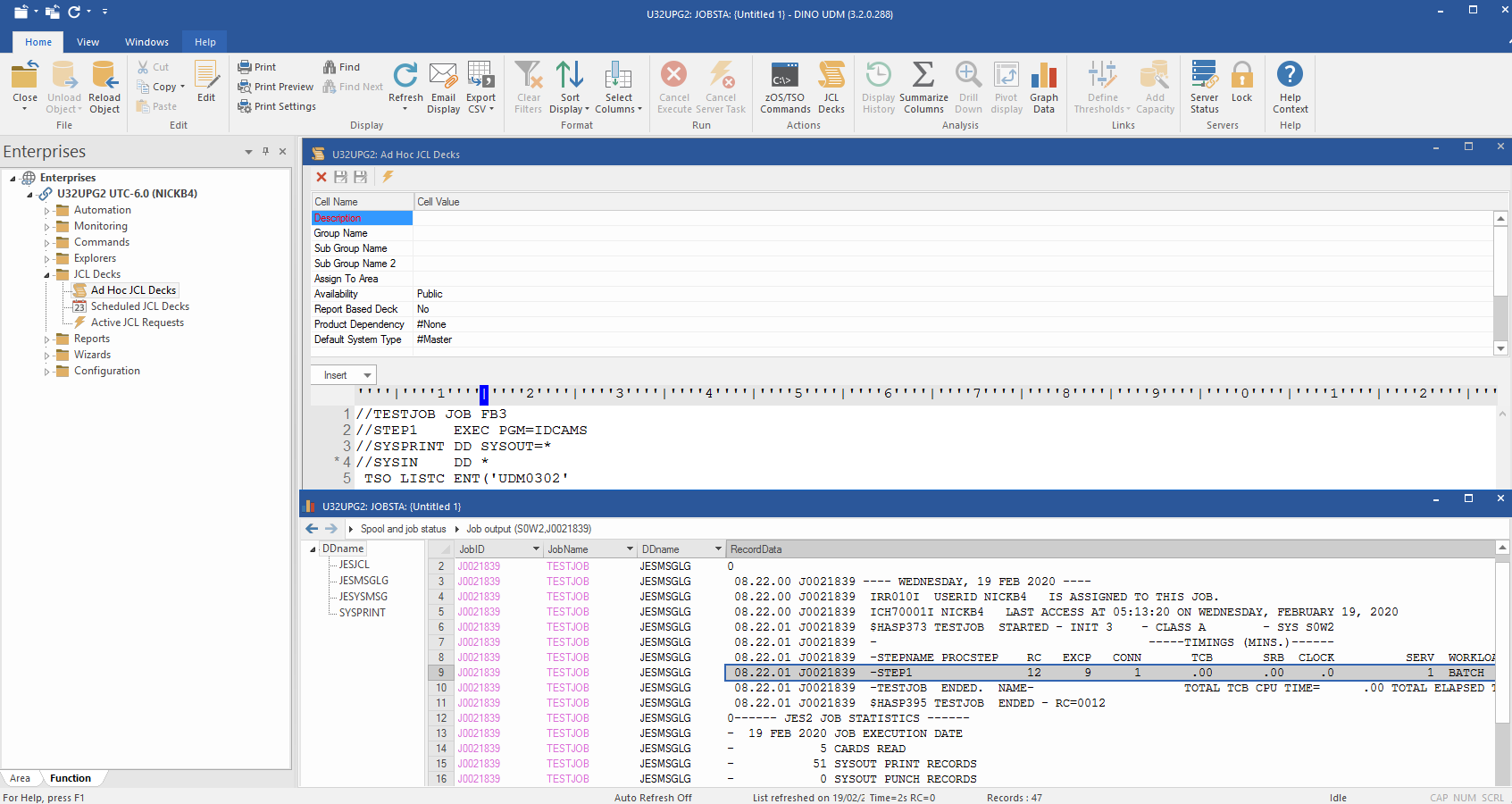Screen dimensions: 1512x804
Task: Expand the Insert dropdown above the JCL editor
Action: [343, 374]
